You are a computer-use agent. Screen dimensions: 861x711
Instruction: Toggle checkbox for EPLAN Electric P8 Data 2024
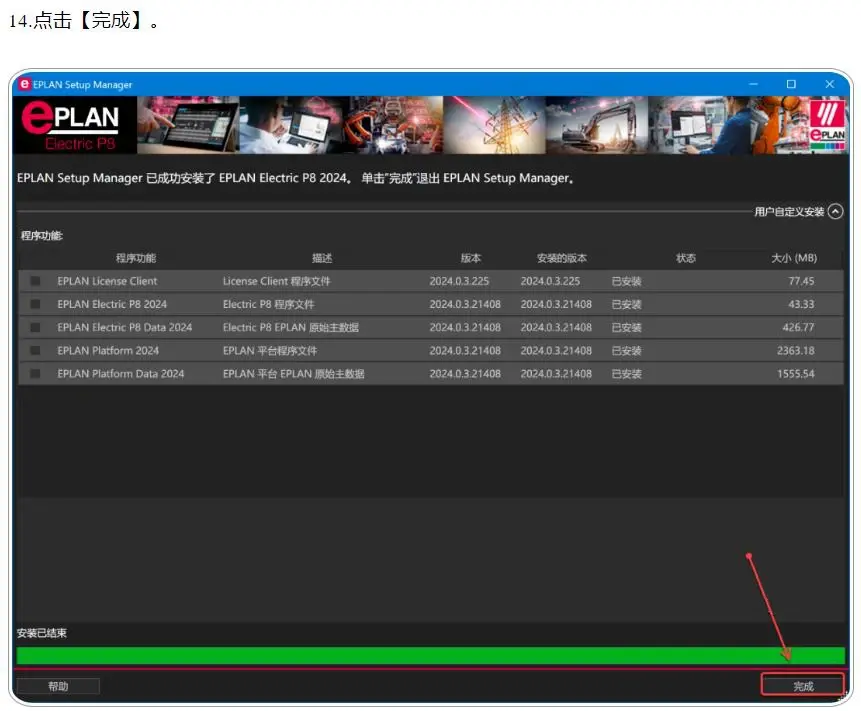pos(35,327)
